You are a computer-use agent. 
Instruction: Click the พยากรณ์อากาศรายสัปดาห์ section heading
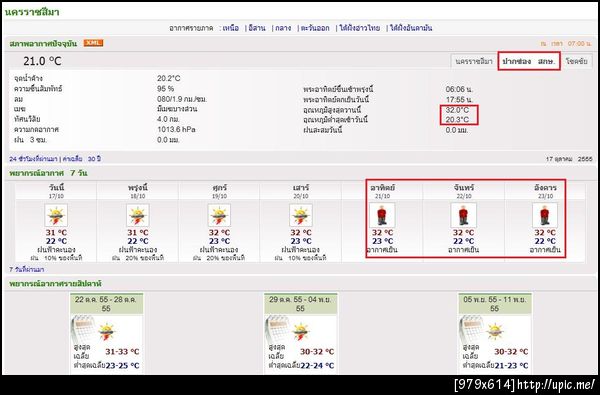(55, 284)
